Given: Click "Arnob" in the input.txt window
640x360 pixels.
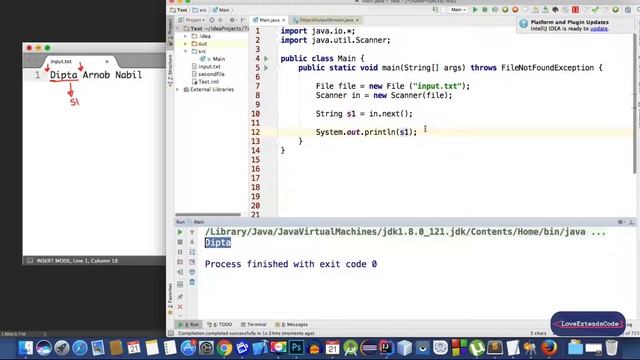Looking at the screenshot, I should 96,75.
